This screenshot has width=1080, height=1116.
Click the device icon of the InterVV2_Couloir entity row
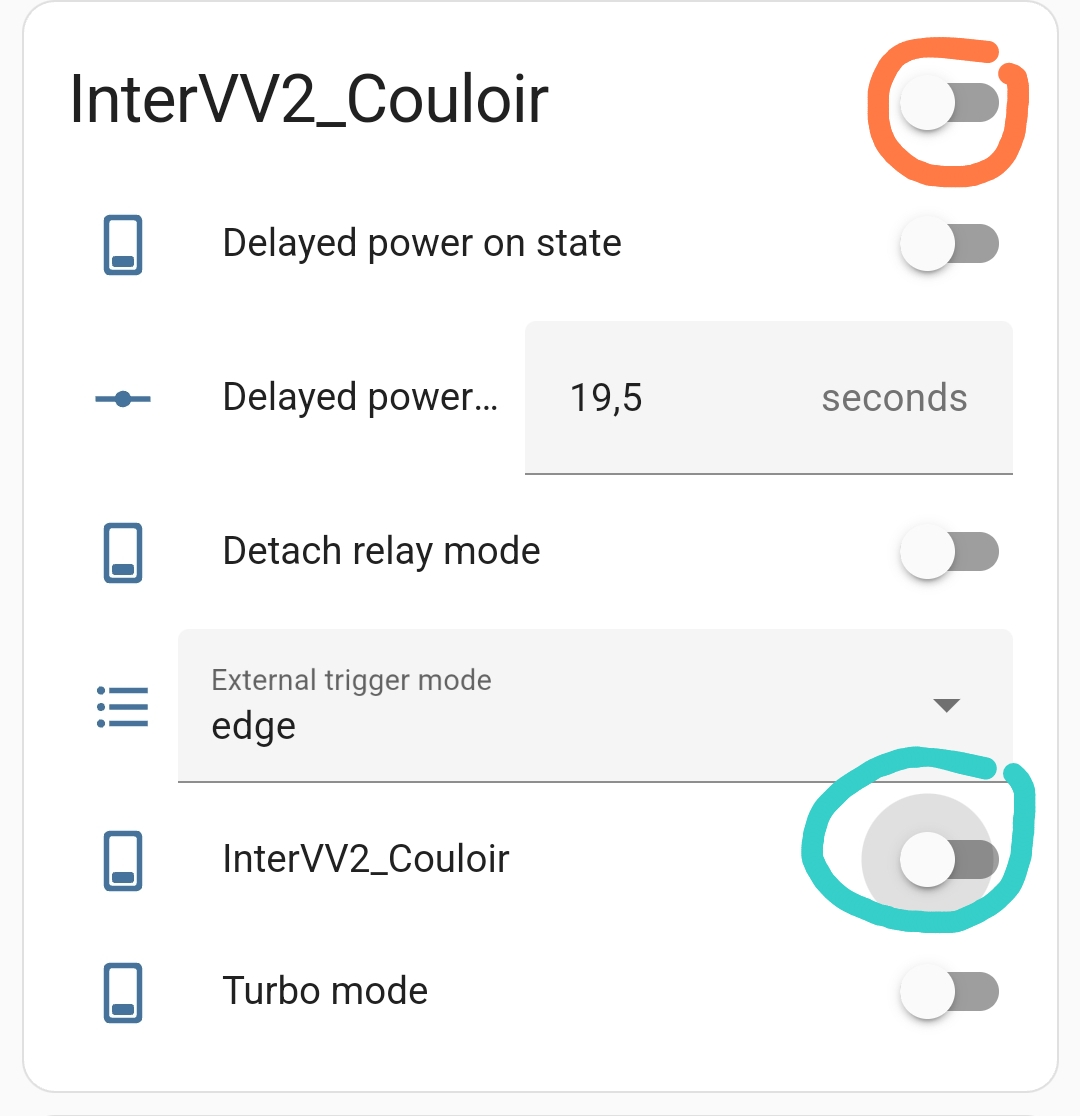[123, 860]
